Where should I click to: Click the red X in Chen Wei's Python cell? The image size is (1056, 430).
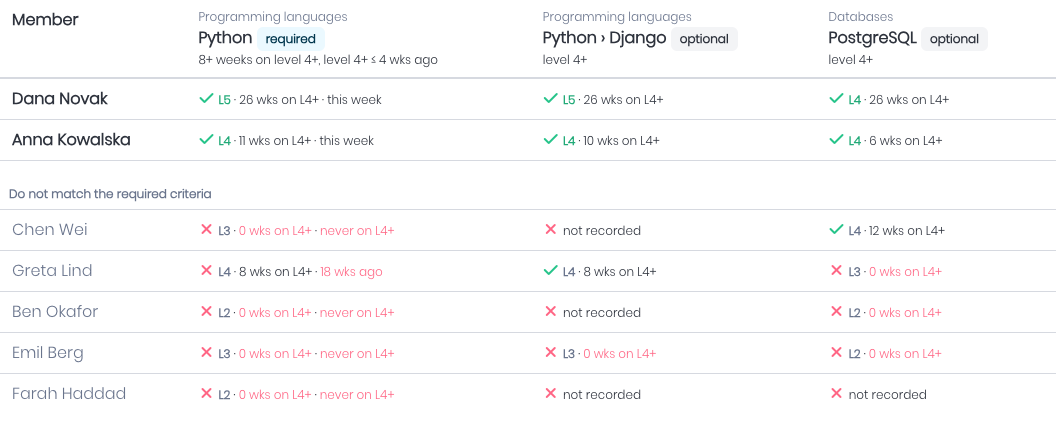pos(207,230)
